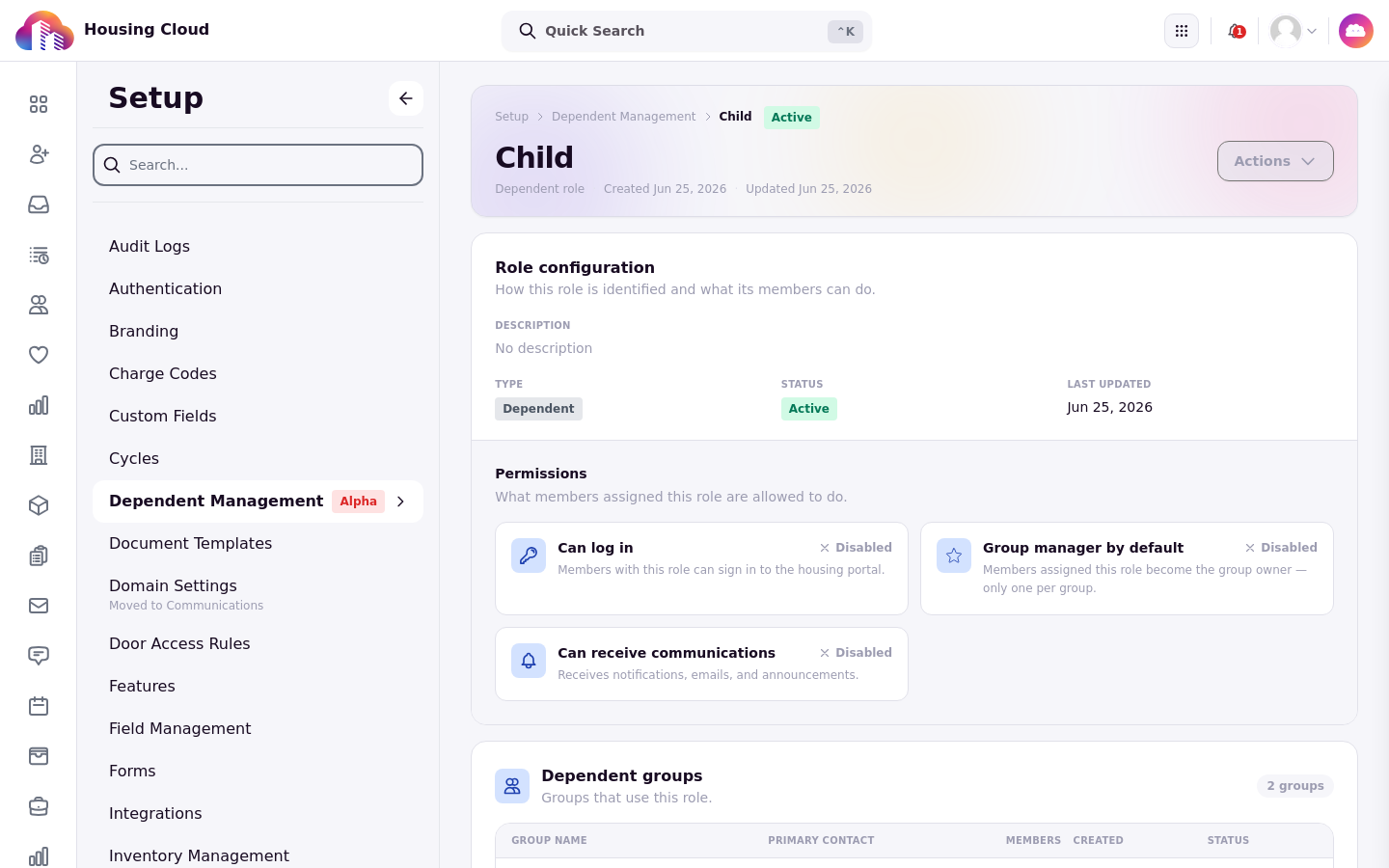Open the chat message icon
This screenshot has height=868, width=1389.
click(x=39, y=656)
